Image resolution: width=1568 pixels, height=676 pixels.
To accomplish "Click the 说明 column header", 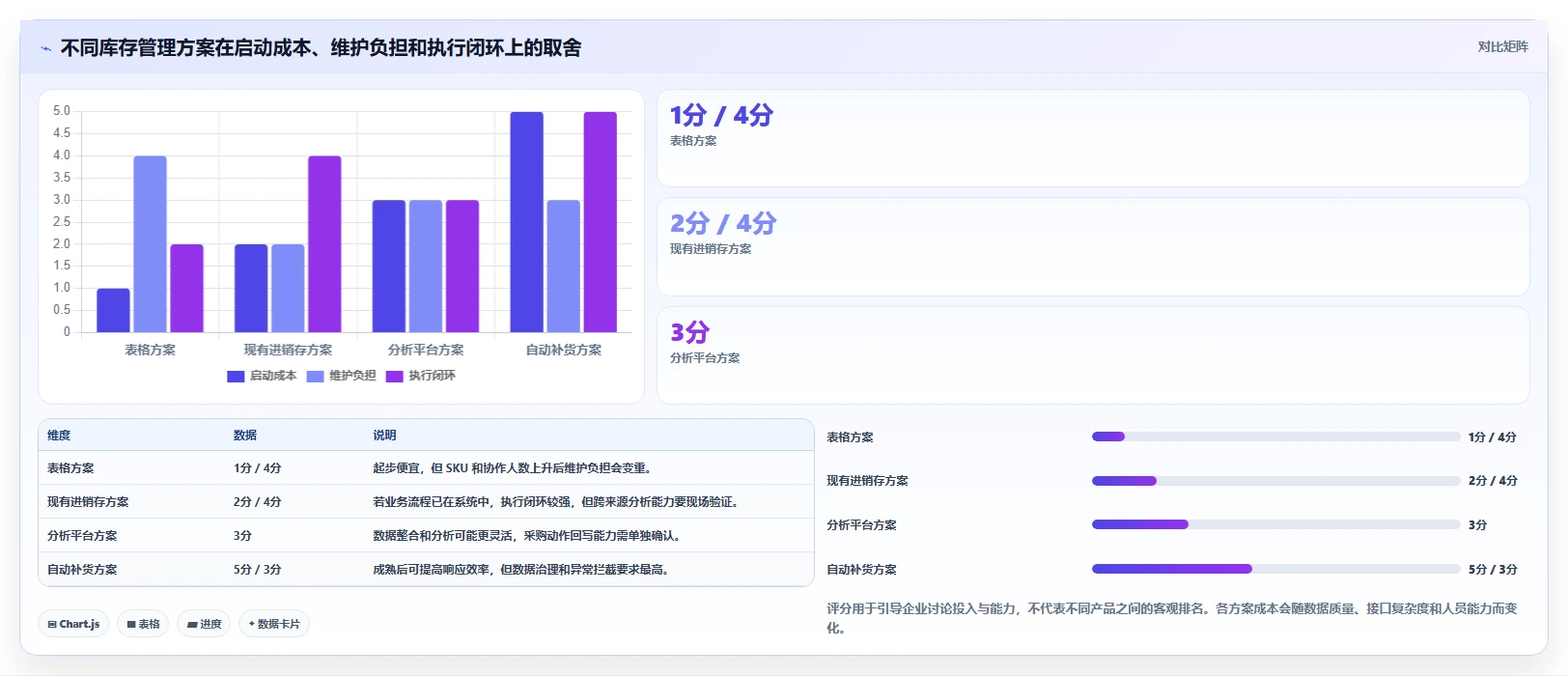I will point(384,436).
